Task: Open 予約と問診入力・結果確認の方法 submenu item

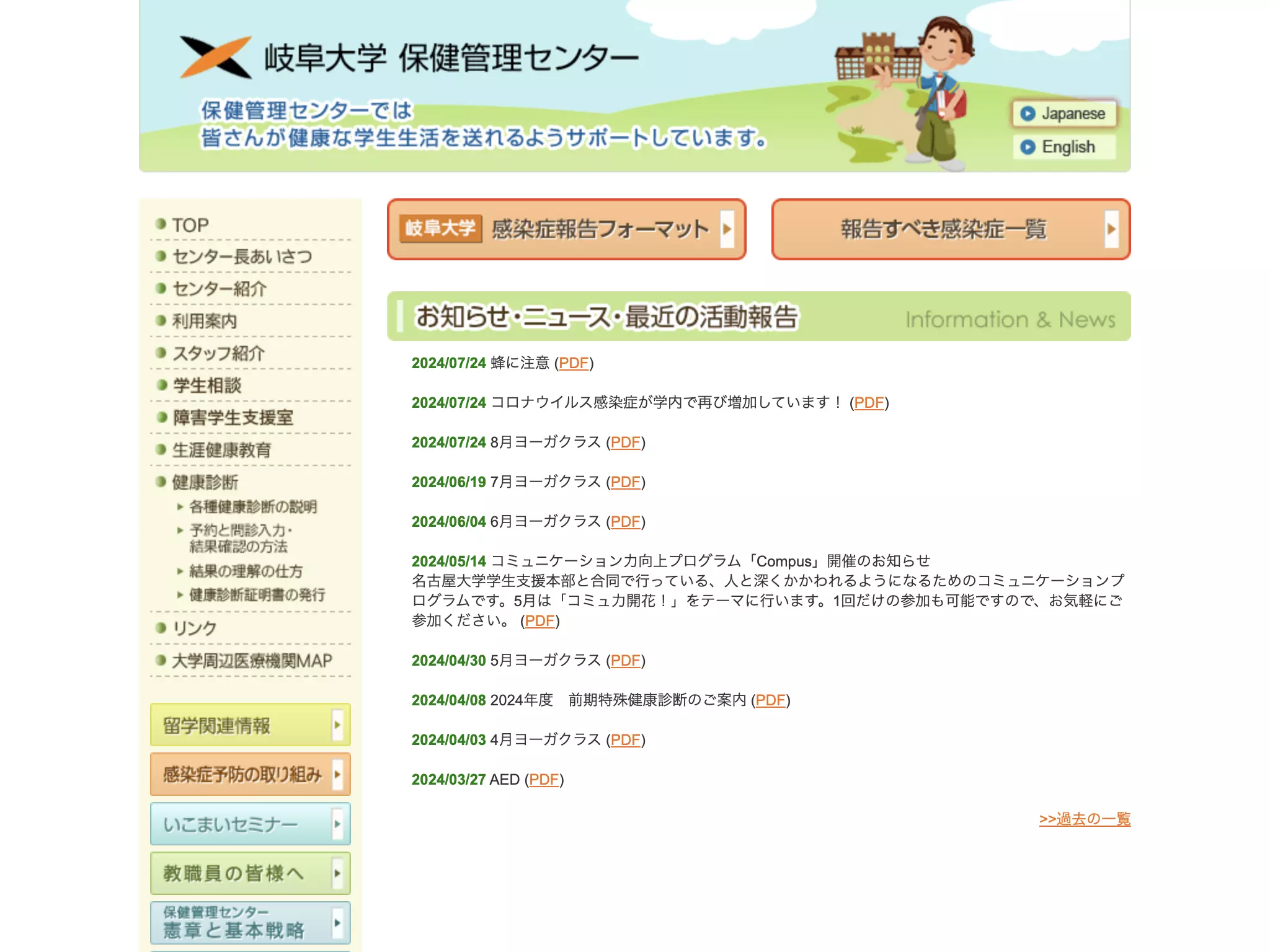Action: (x=241, y=539)
